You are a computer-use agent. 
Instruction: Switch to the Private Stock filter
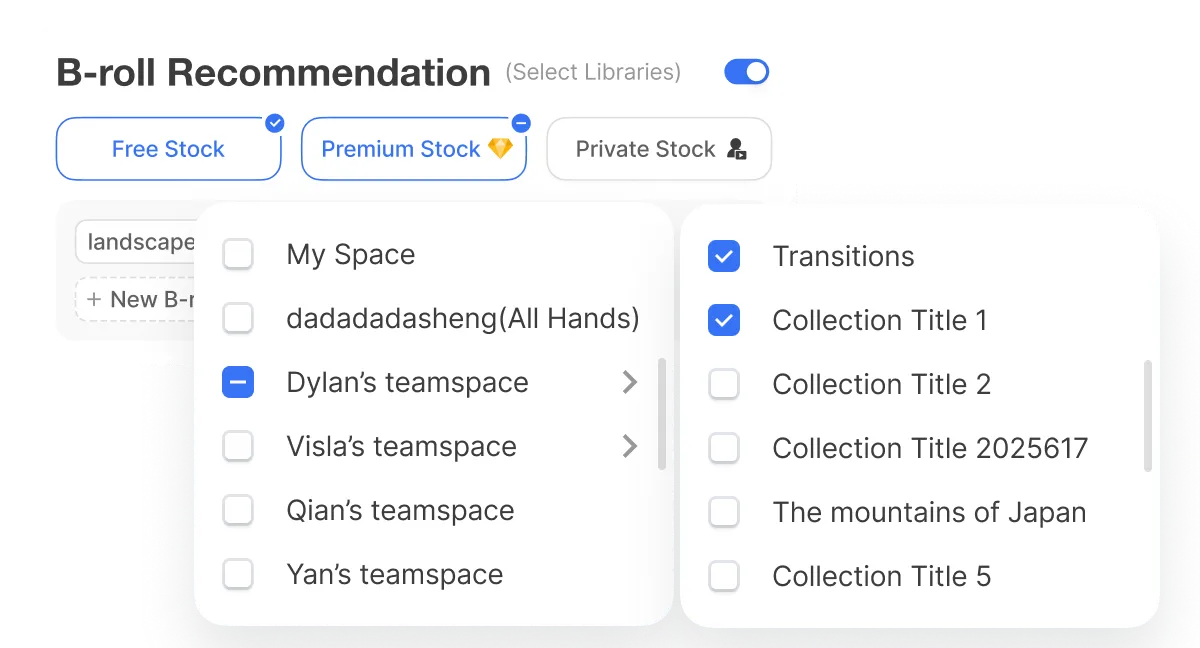tap(658, 148)
